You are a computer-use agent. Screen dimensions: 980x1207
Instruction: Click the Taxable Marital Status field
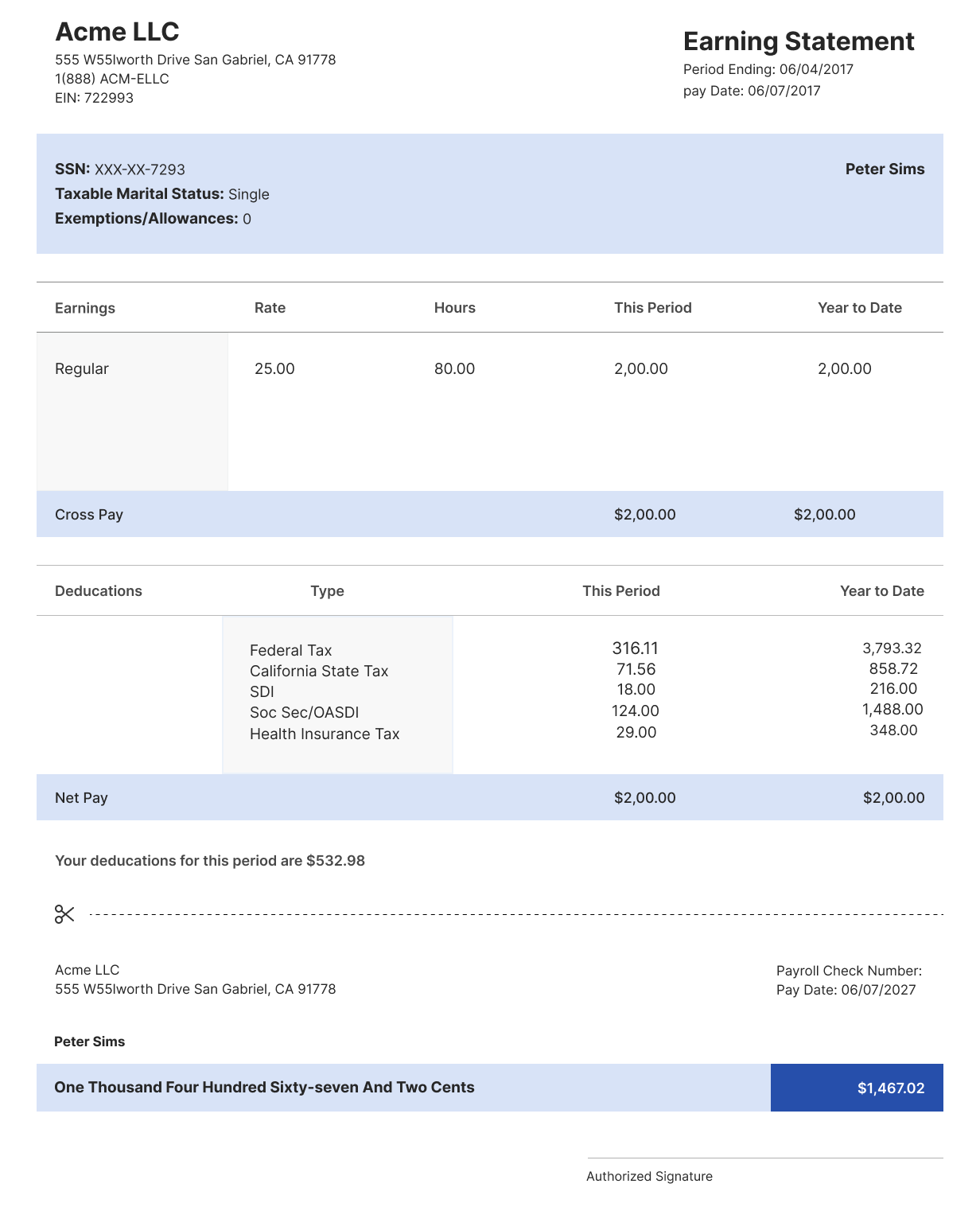(x=162, y=194)
